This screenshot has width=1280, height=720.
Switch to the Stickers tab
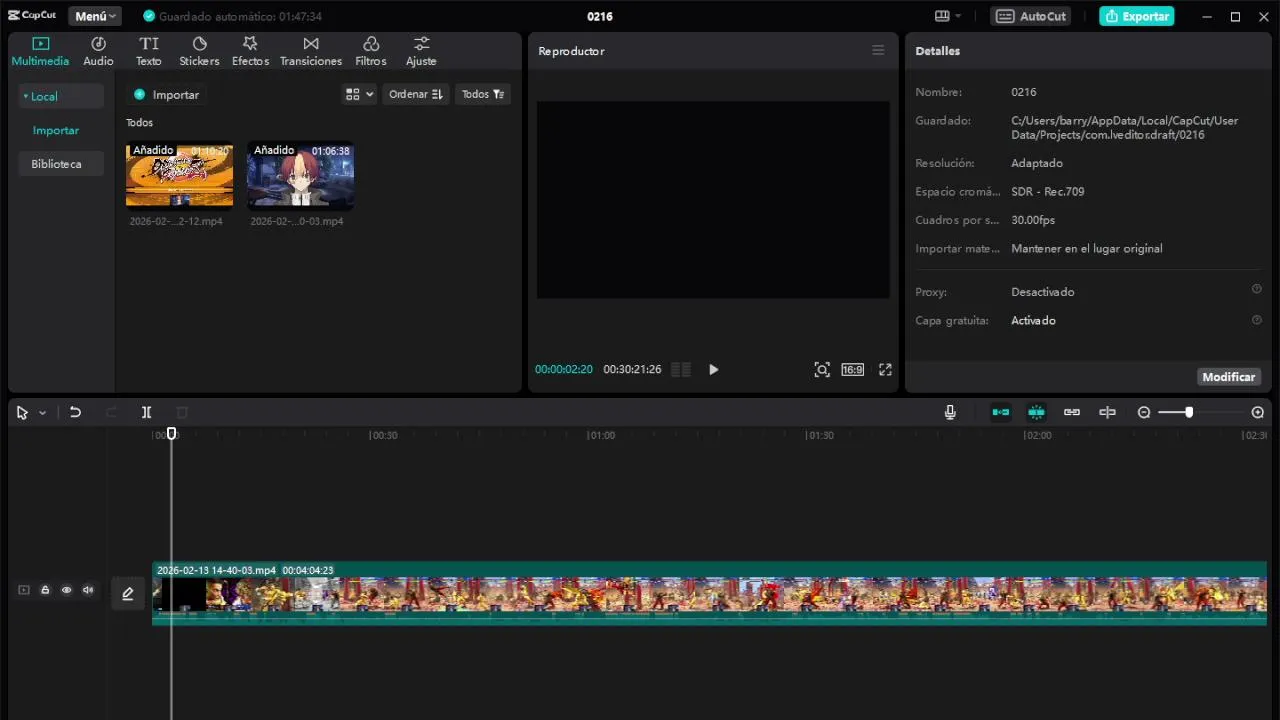click(x=199, y=52)
